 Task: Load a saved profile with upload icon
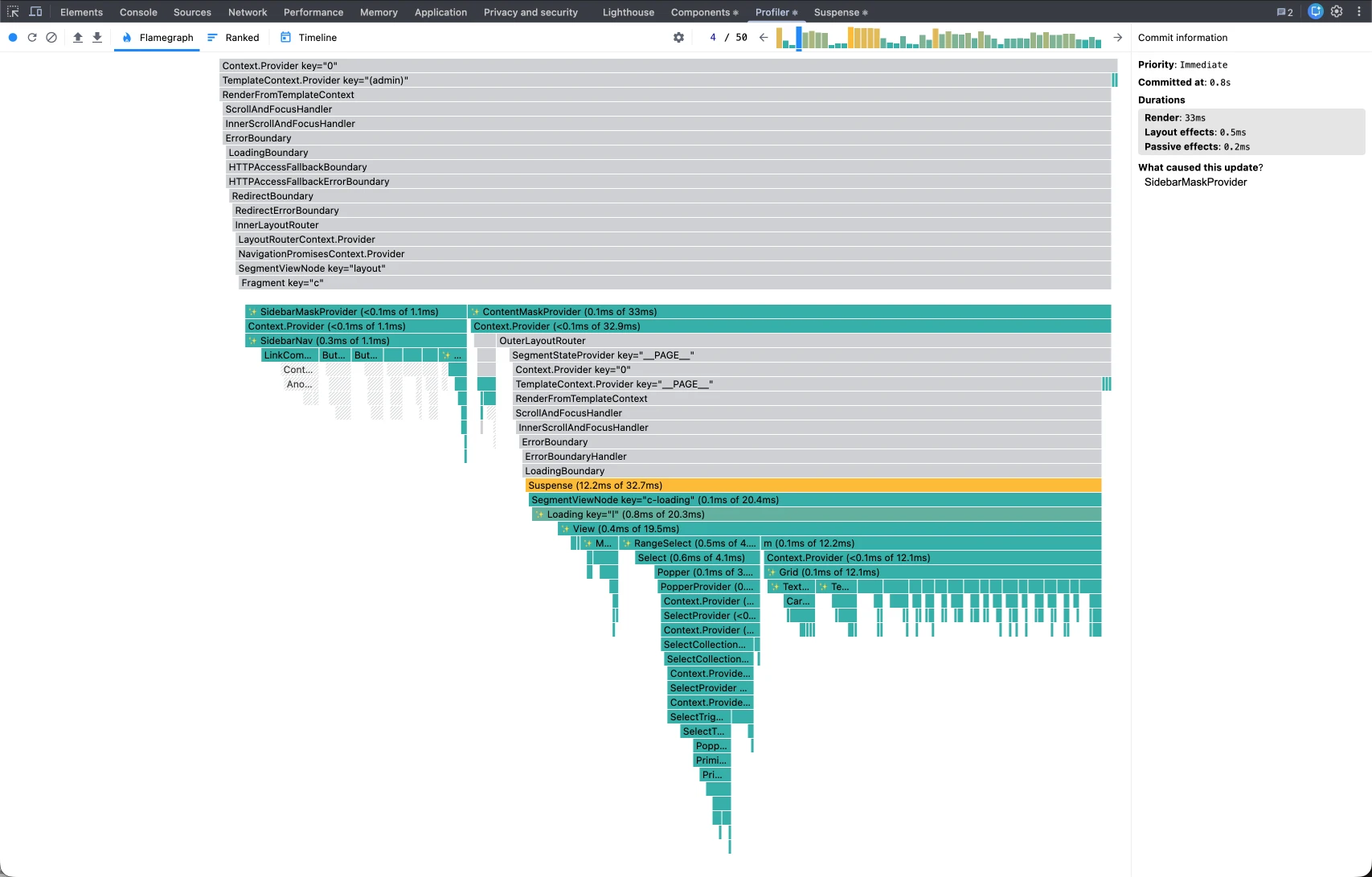(78, 38)
